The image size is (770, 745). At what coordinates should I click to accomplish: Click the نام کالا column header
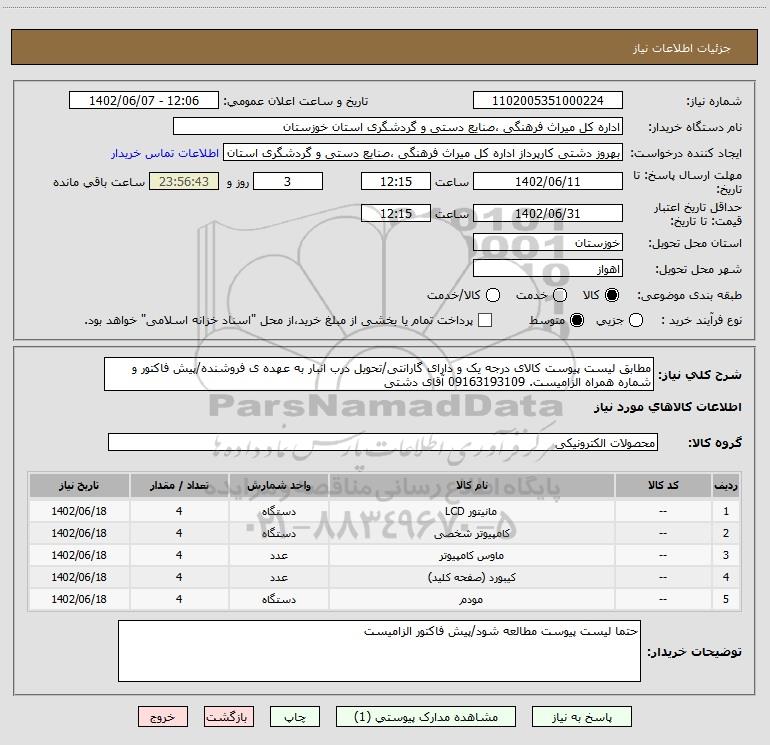point(471,486)
